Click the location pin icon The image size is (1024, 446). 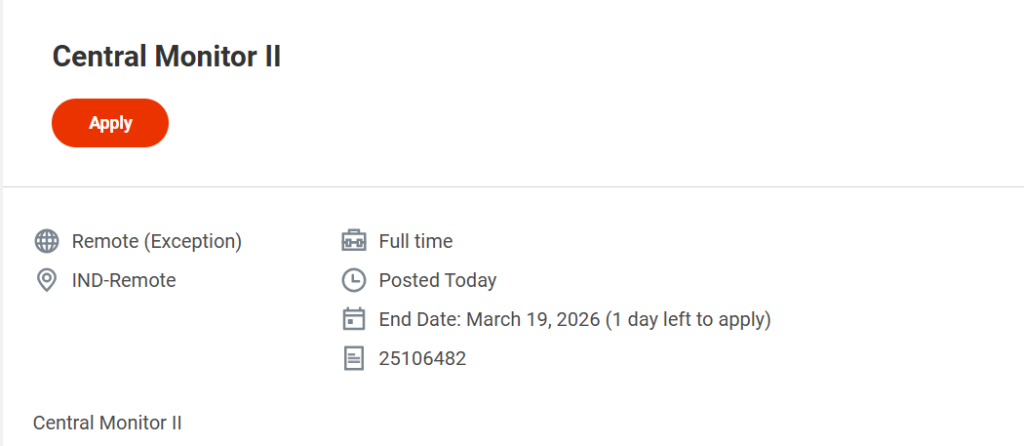coord(46,281)
